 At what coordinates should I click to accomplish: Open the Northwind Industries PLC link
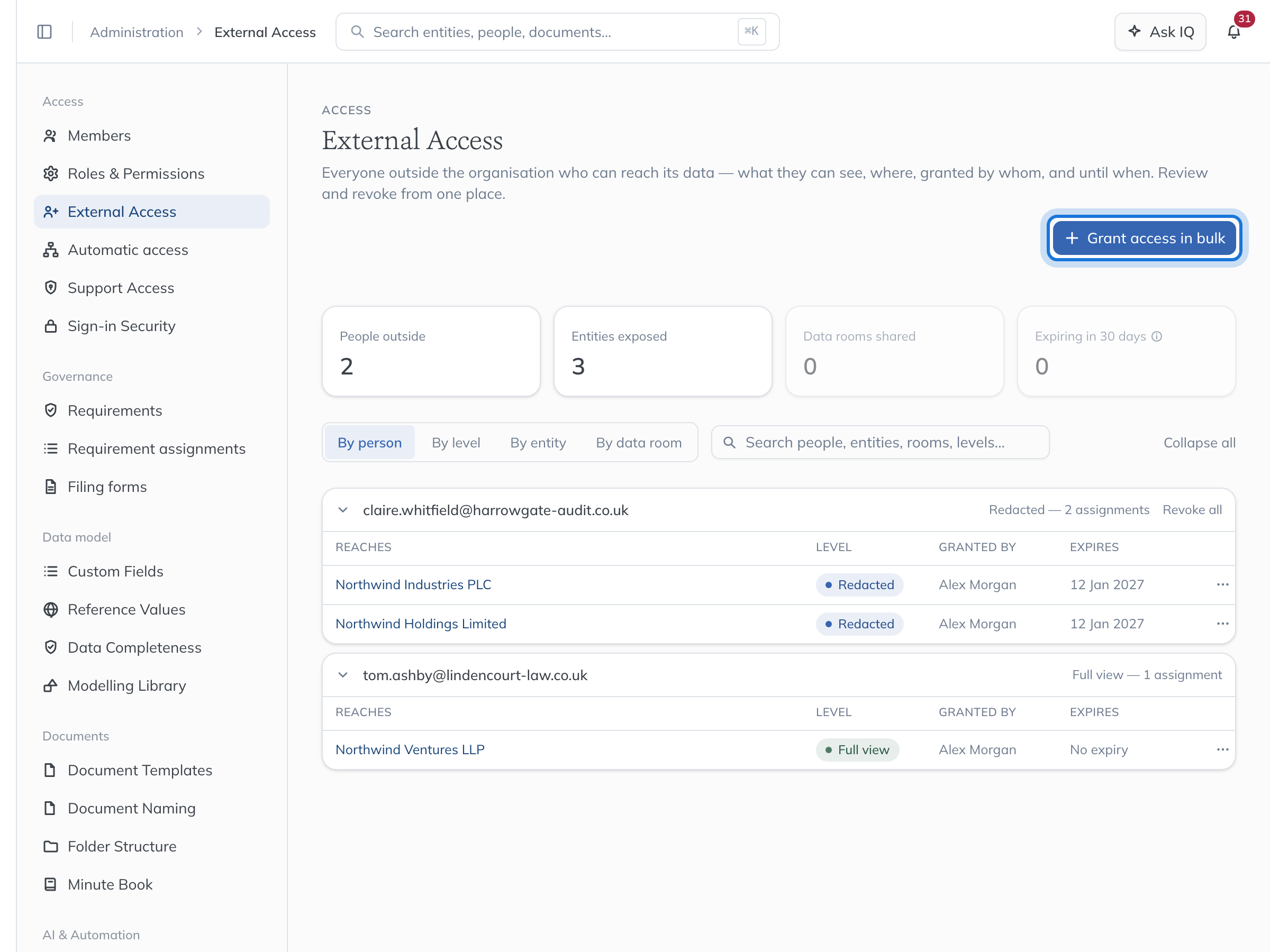(413, 585)
